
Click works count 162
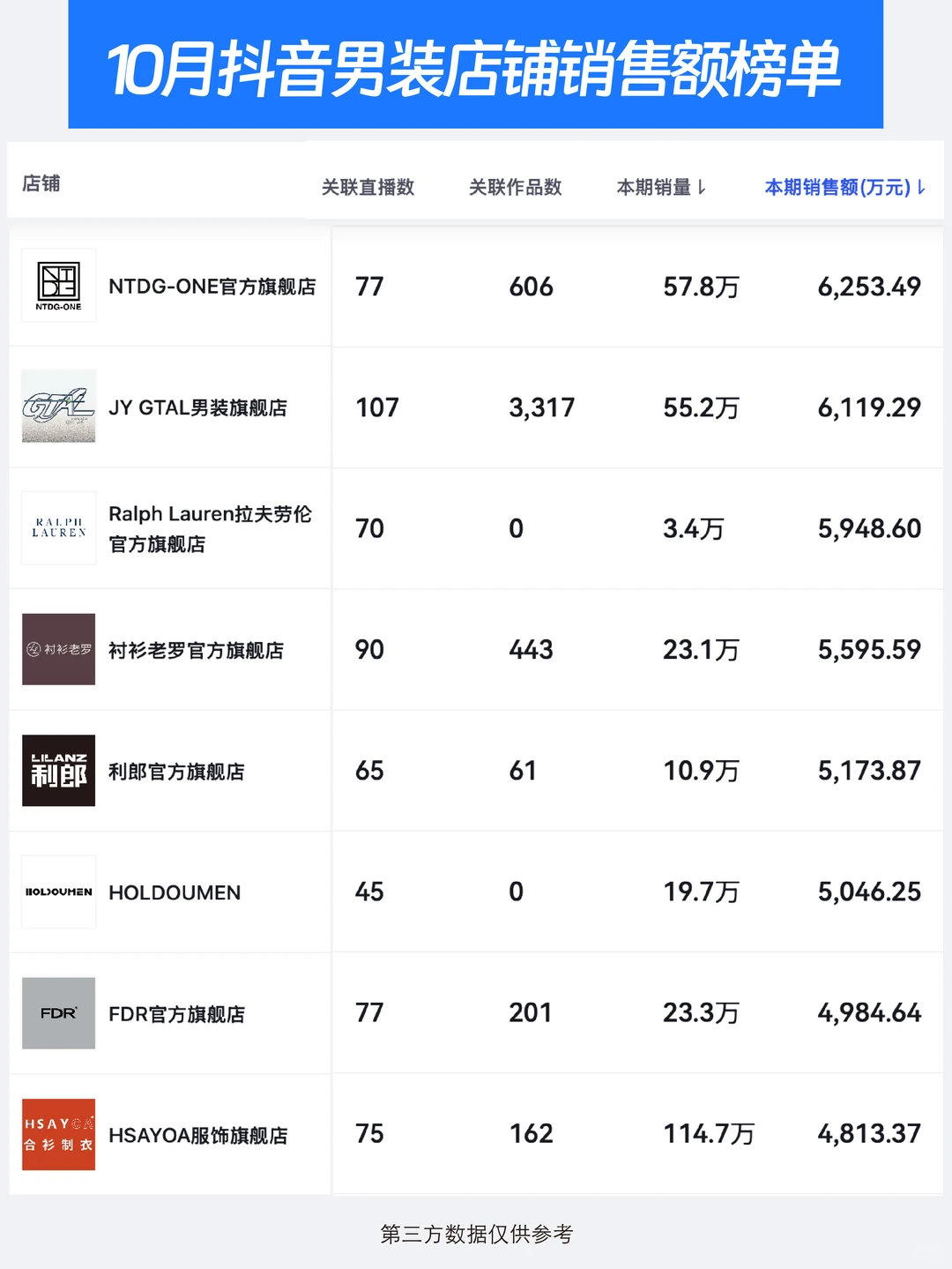pos(531,1133)
